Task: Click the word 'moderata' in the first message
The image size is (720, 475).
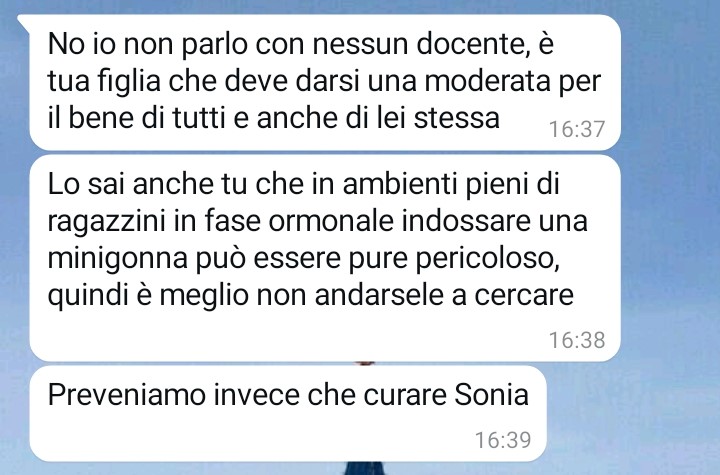Action: pyautogui.click(x=487, y=81)
